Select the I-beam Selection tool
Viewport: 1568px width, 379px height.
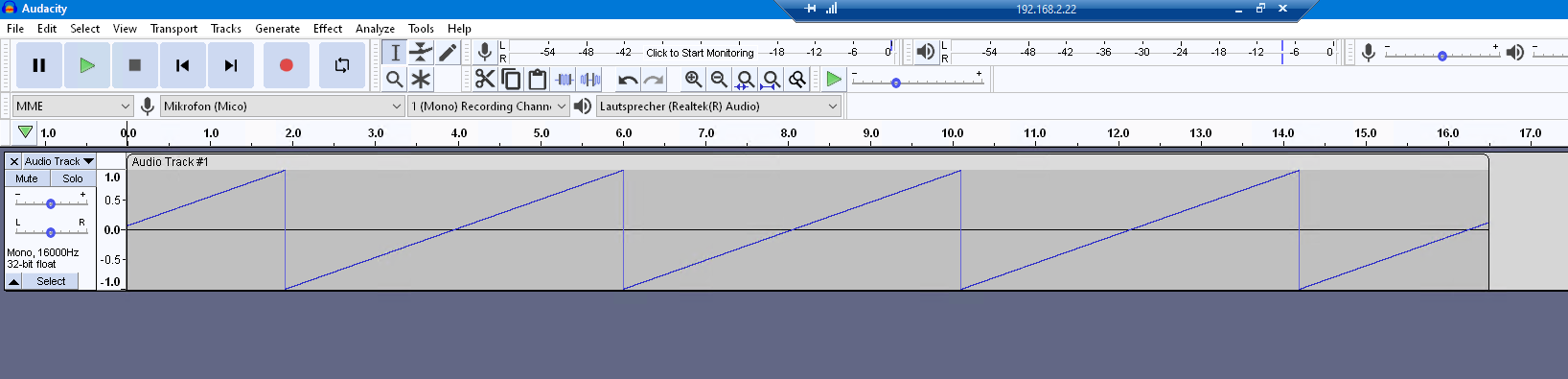pos(395,53)
